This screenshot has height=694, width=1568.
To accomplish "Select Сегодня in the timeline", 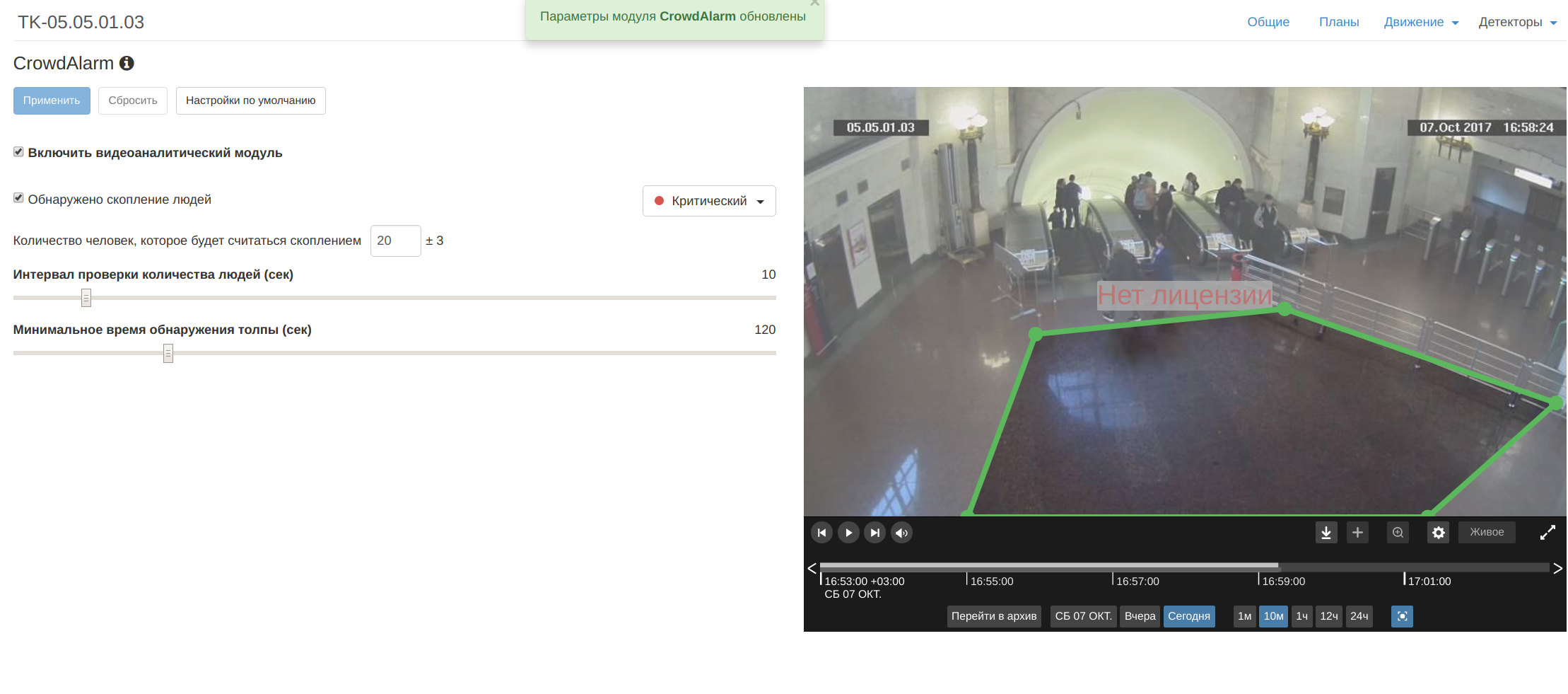I will pos(1189,616).
